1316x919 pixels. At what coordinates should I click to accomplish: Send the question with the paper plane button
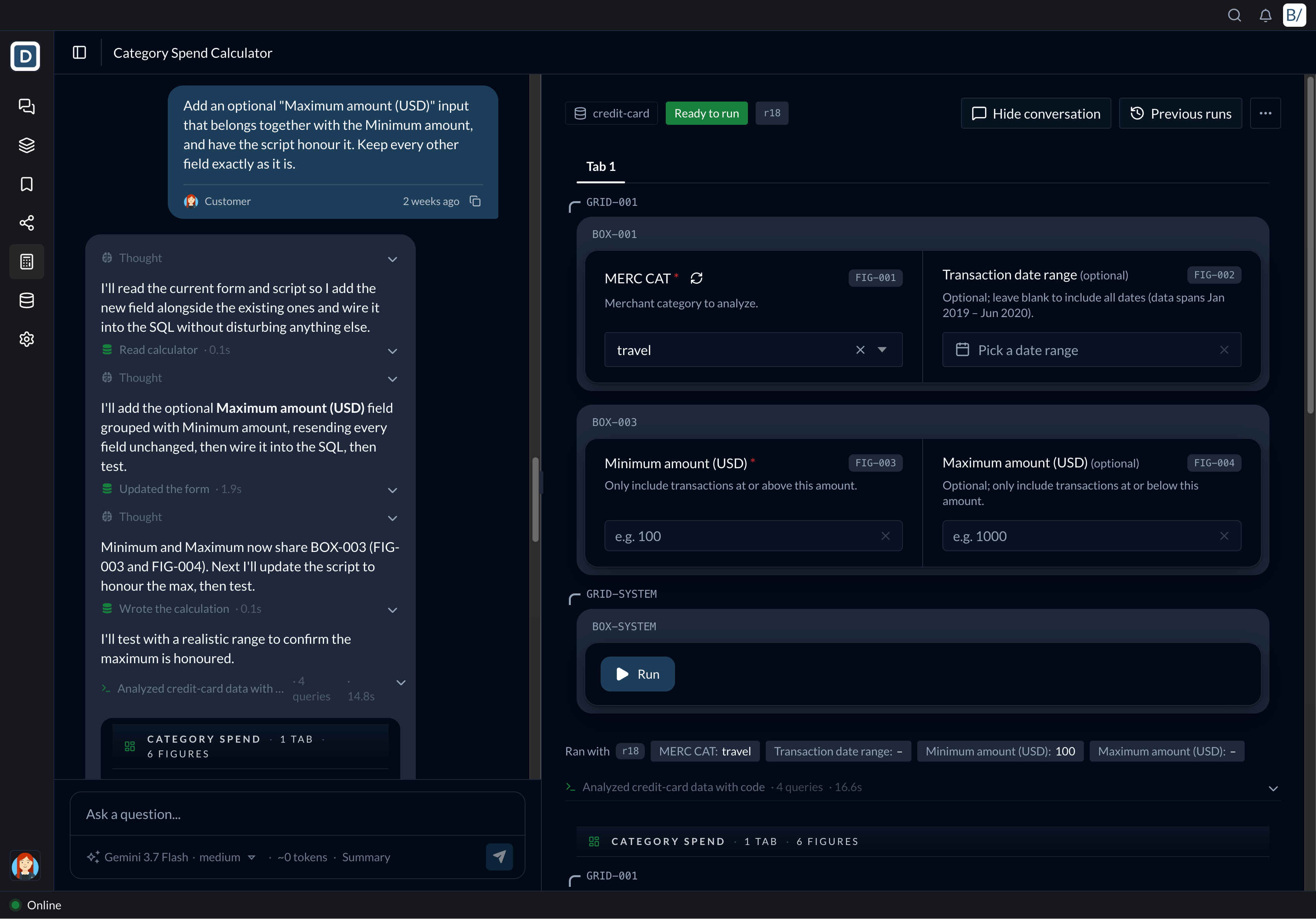pos(499,857)
